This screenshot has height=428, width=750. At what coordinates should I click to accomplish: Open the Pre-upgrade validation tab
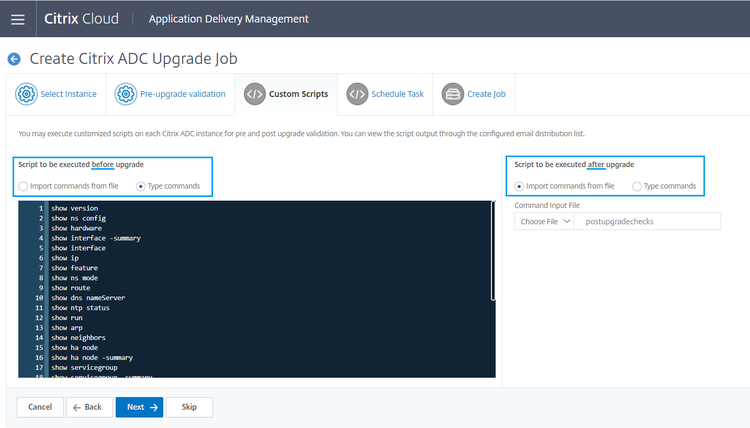(170, 94)
